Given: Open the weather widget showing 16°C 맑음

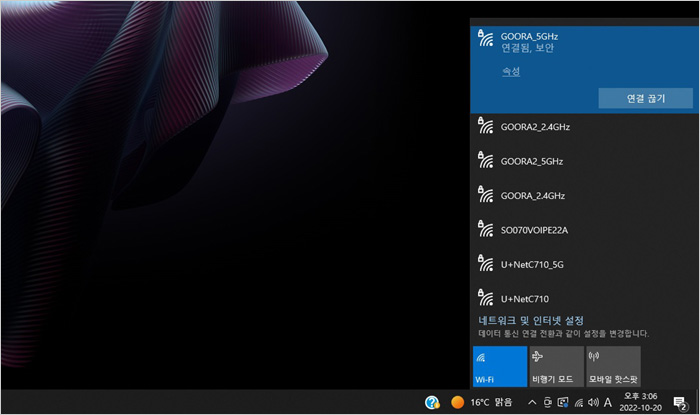Looking at the screenshot, I should pyautogui.click(x=481, y=403).
